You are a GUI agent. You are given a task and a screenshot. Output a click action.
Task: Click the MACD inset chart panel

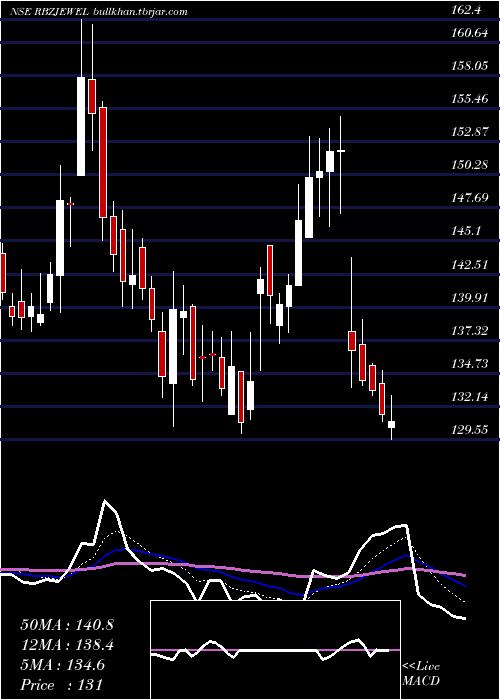pyautogui.click(x=275, y=650)
